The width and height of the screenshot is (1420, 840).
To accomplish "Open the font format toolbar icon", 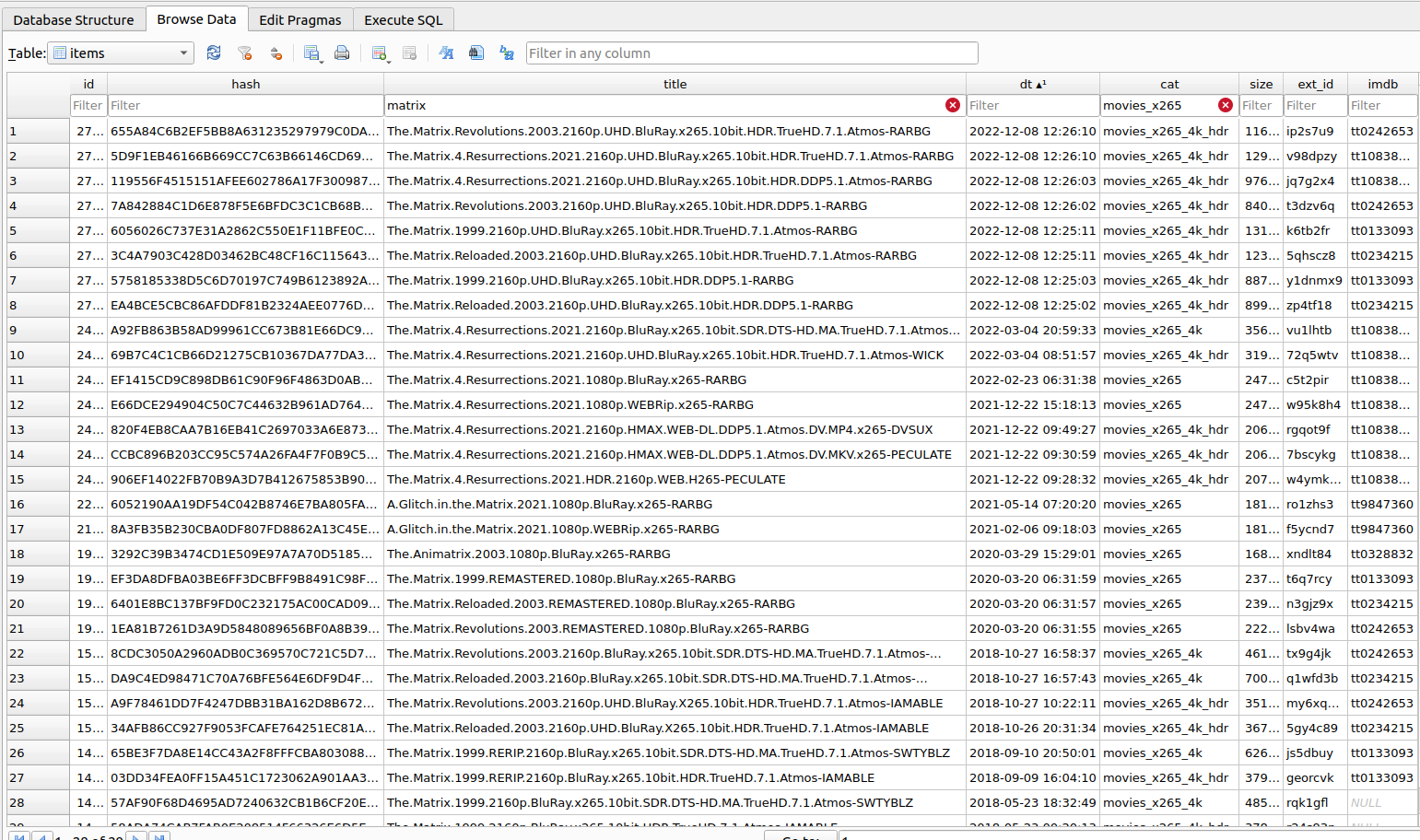I will pos(446,53).
